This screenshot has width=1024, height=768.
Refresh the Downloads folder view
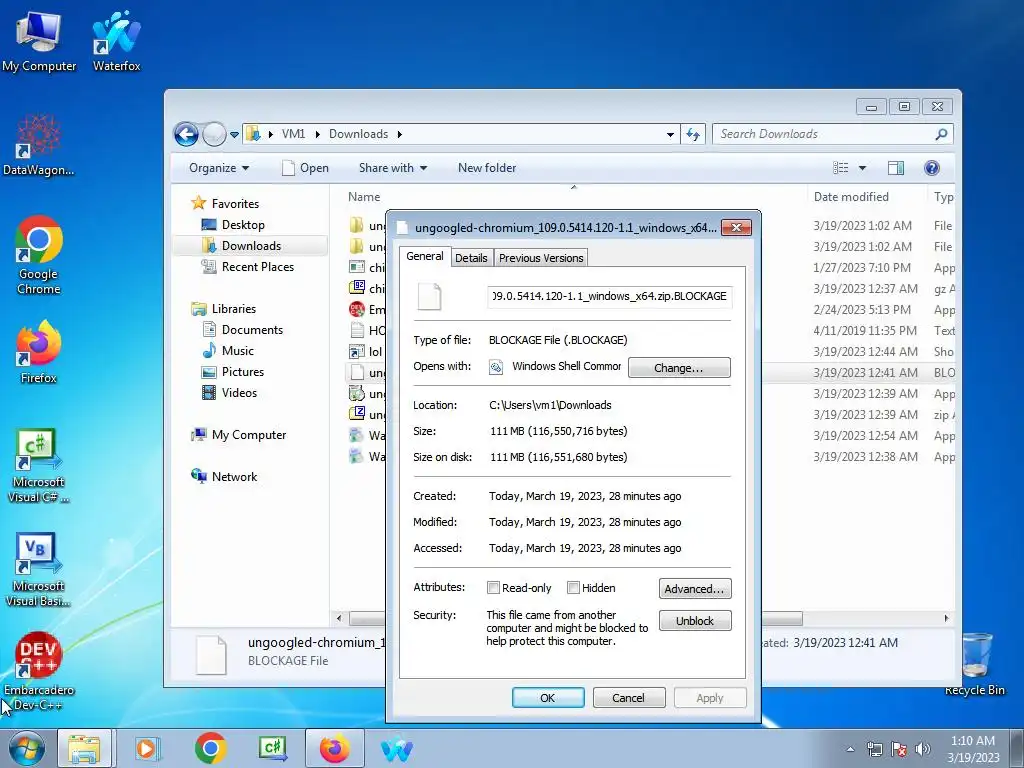693,135
